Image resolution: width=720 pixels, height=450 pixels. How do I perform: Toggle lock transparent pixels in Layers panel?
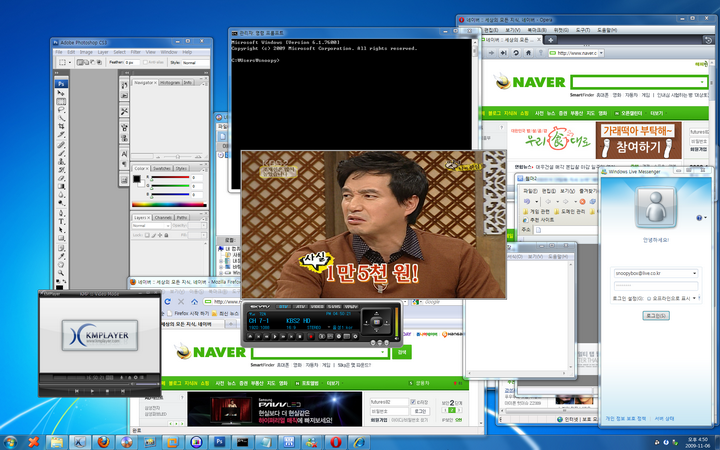pyautogui.click(x=147, y=235)
